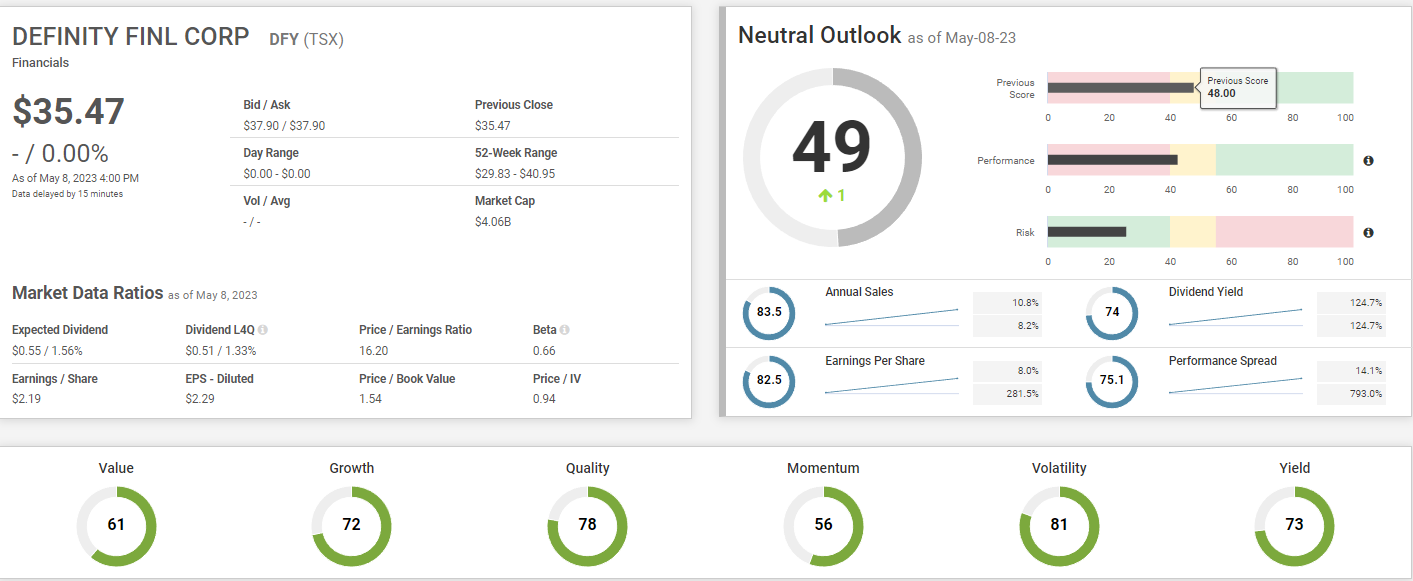
Task: Click the Neutral Outlook heading
Action: coord(820,35)
